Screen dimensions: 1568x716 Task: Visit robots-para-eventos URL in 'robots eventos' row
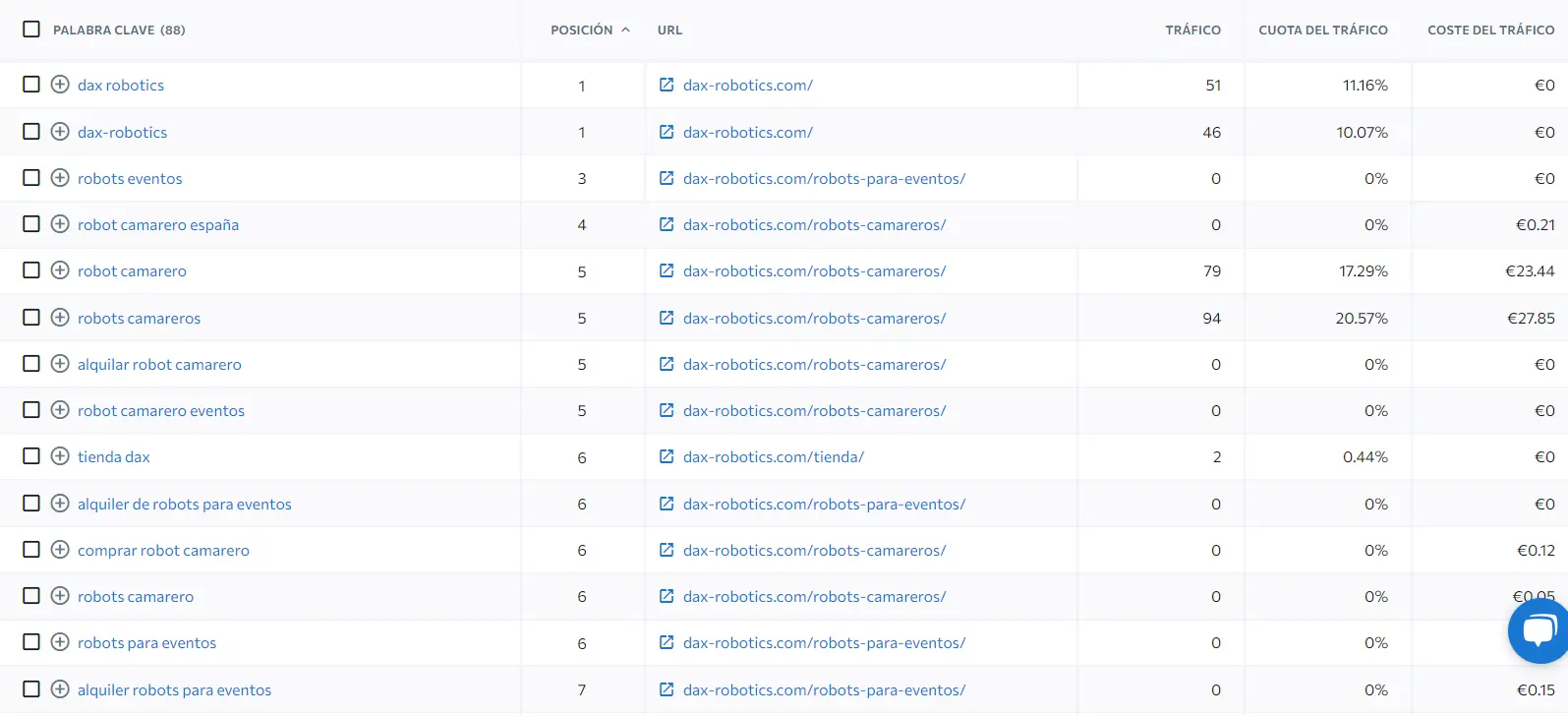[824, 179]
